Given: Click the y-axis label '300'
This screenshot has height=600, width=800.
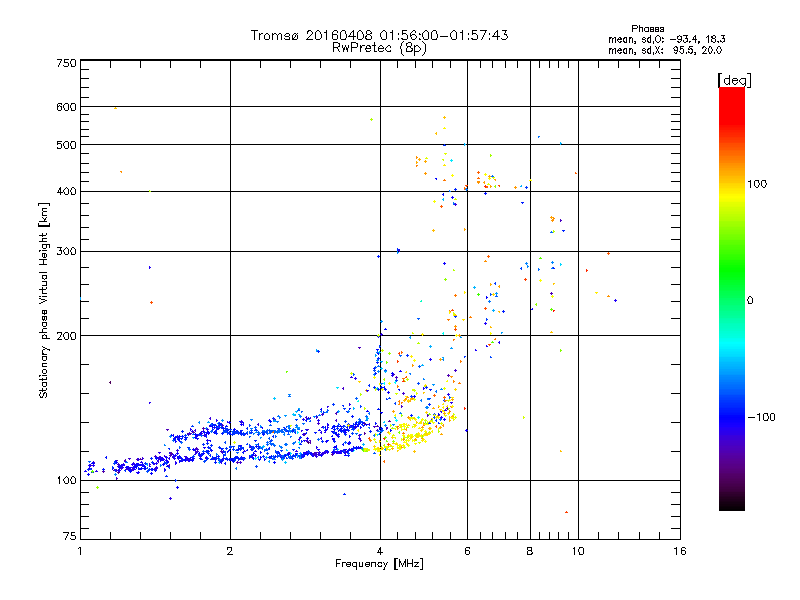Looking at the screenshot, I should [x=66, y=252].
